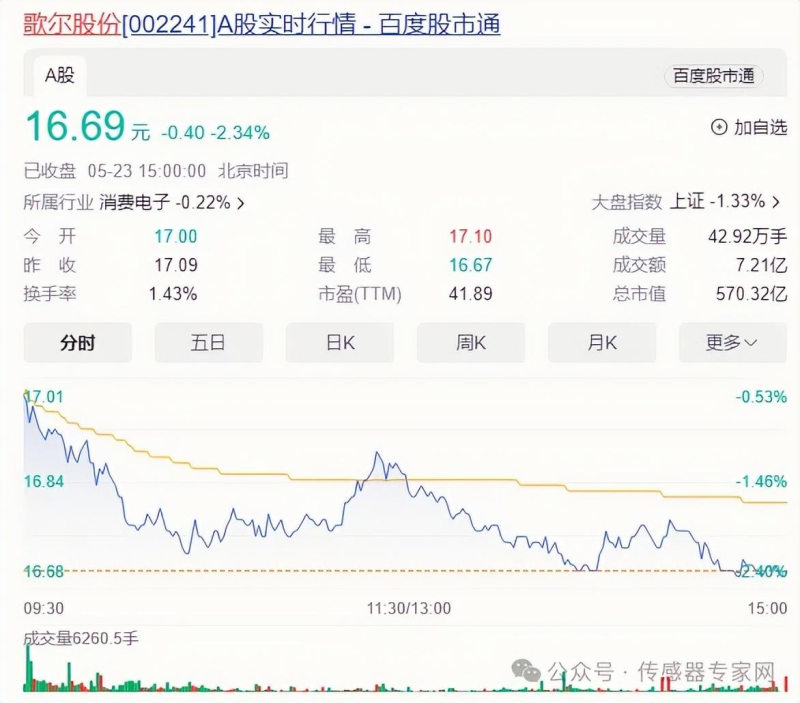Switch to the 五日 chart tab
Image resolution: width=800 pixels, height=703 pixels.
pos(209,342)
